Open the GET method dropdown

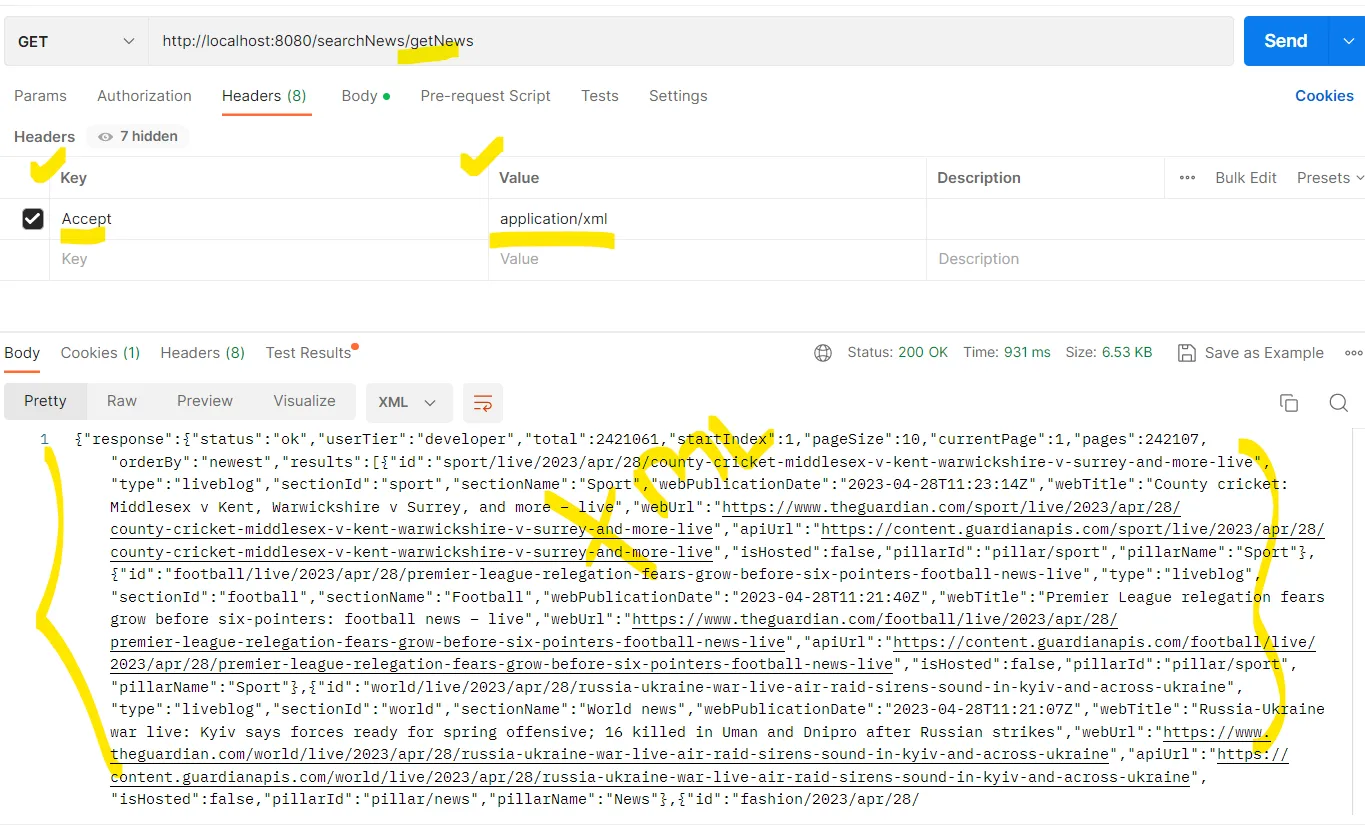[x=75, y=41]
